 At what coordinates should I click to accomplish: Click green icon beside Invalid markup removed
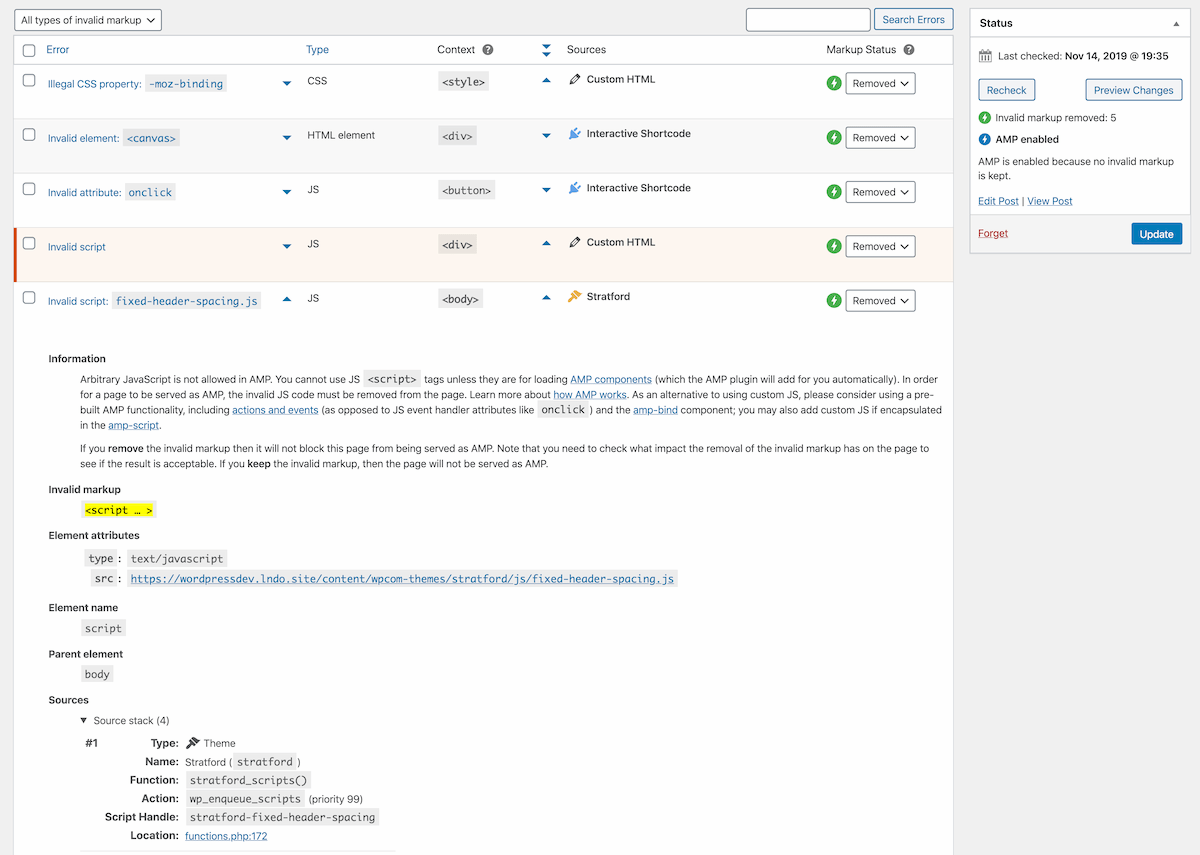point(985,118)
